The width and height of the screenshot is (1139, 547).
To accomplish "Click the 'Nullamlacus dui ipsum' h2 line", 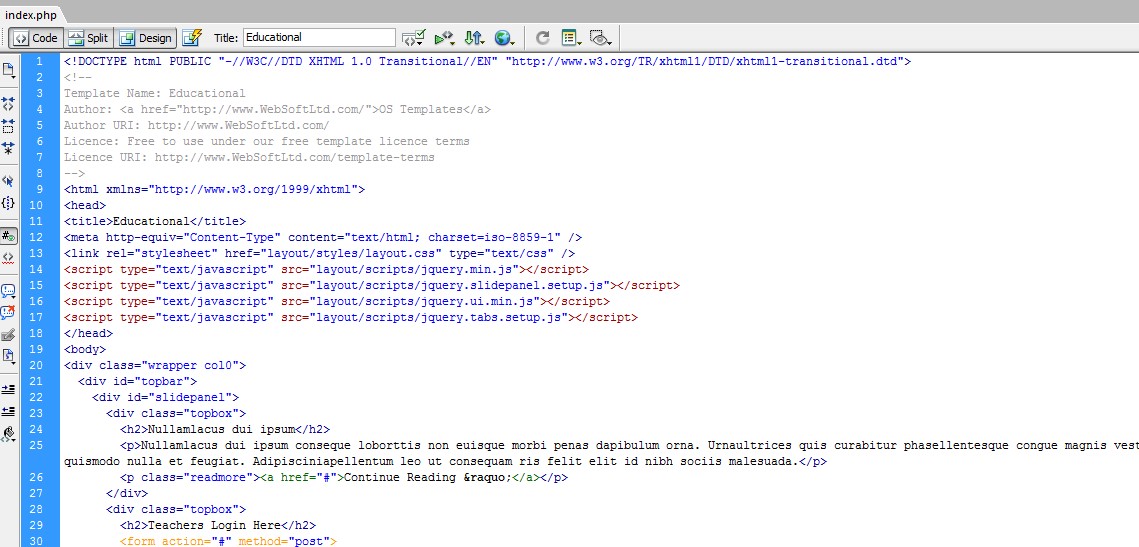I will coord(225,429).
